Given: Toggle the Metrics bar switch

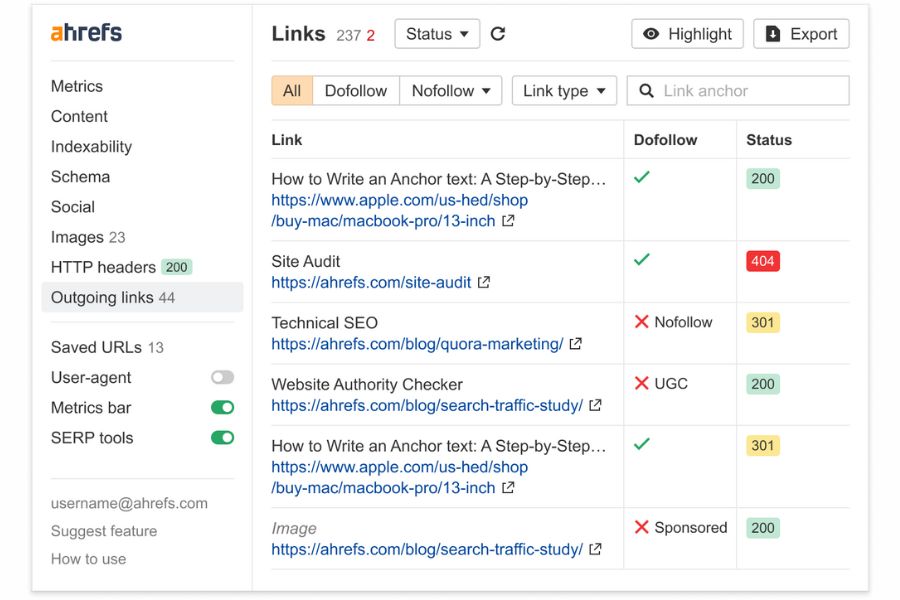Looking at the screenshot, I should pyautogui.click(x=222, y=408).
